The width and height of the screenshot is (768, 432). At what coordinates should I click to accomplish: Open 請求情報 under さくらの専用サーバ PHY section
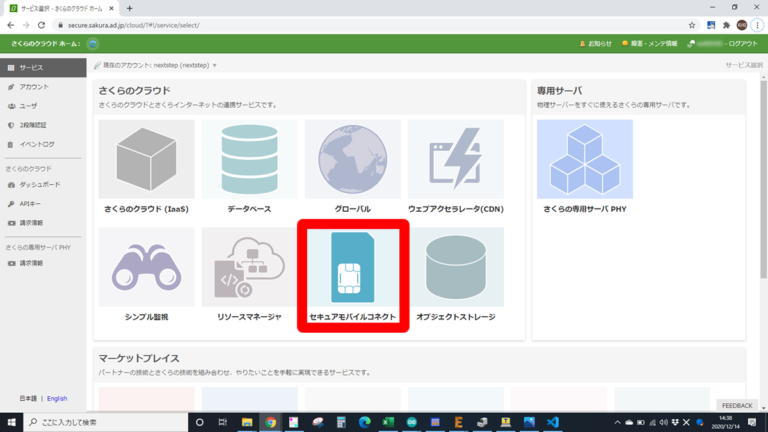click(43, 263)
